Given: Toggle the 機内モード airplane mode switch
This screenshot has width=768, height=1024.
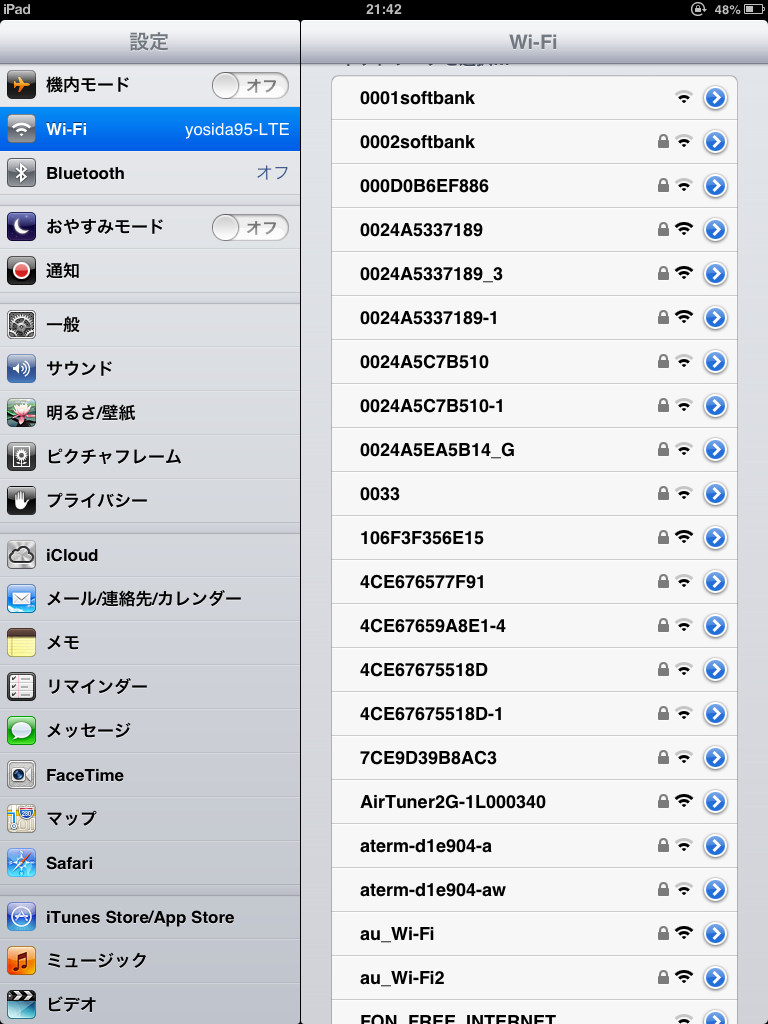Looking at the screenshot, I should coord(250,86).
